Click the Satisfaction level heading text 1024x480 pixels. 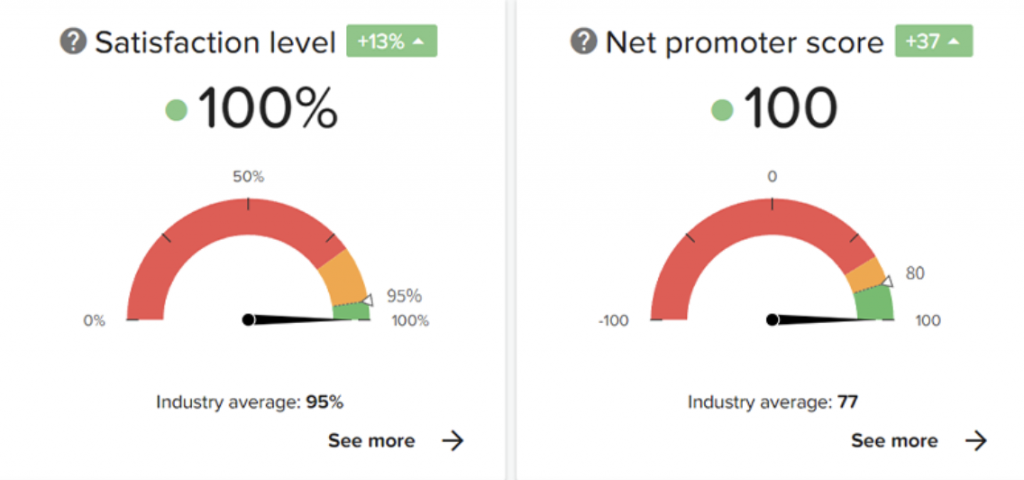214,43
